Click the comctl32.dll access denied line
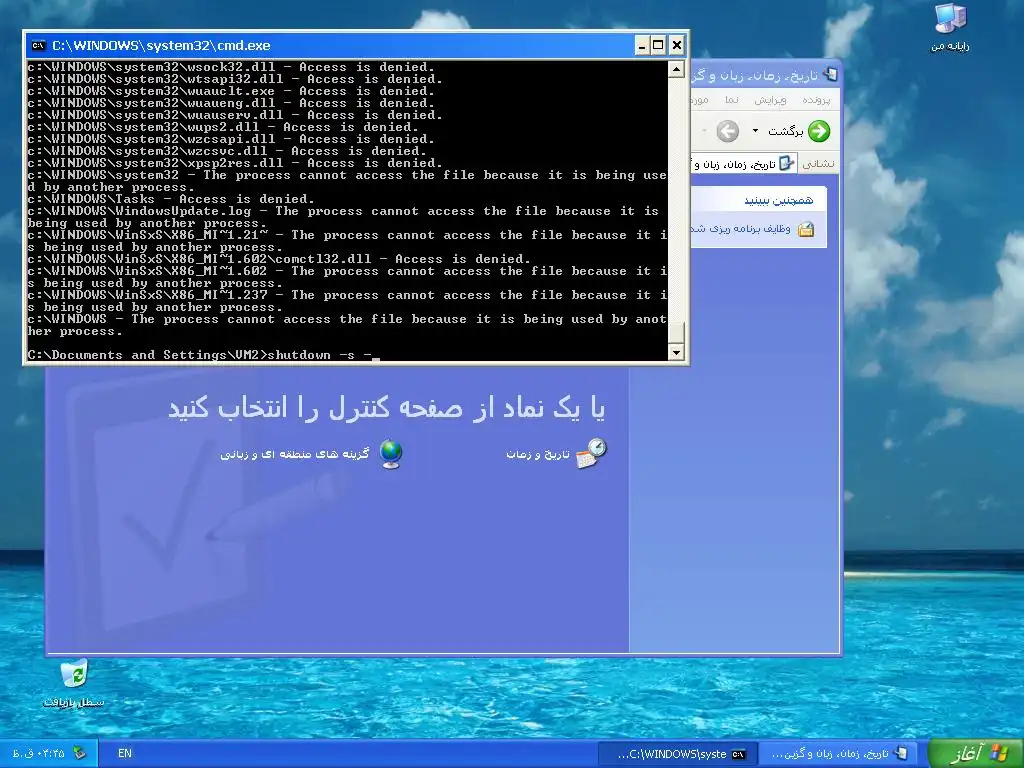1024x768 pixels. pyautogui.click(x=279, y=259)
